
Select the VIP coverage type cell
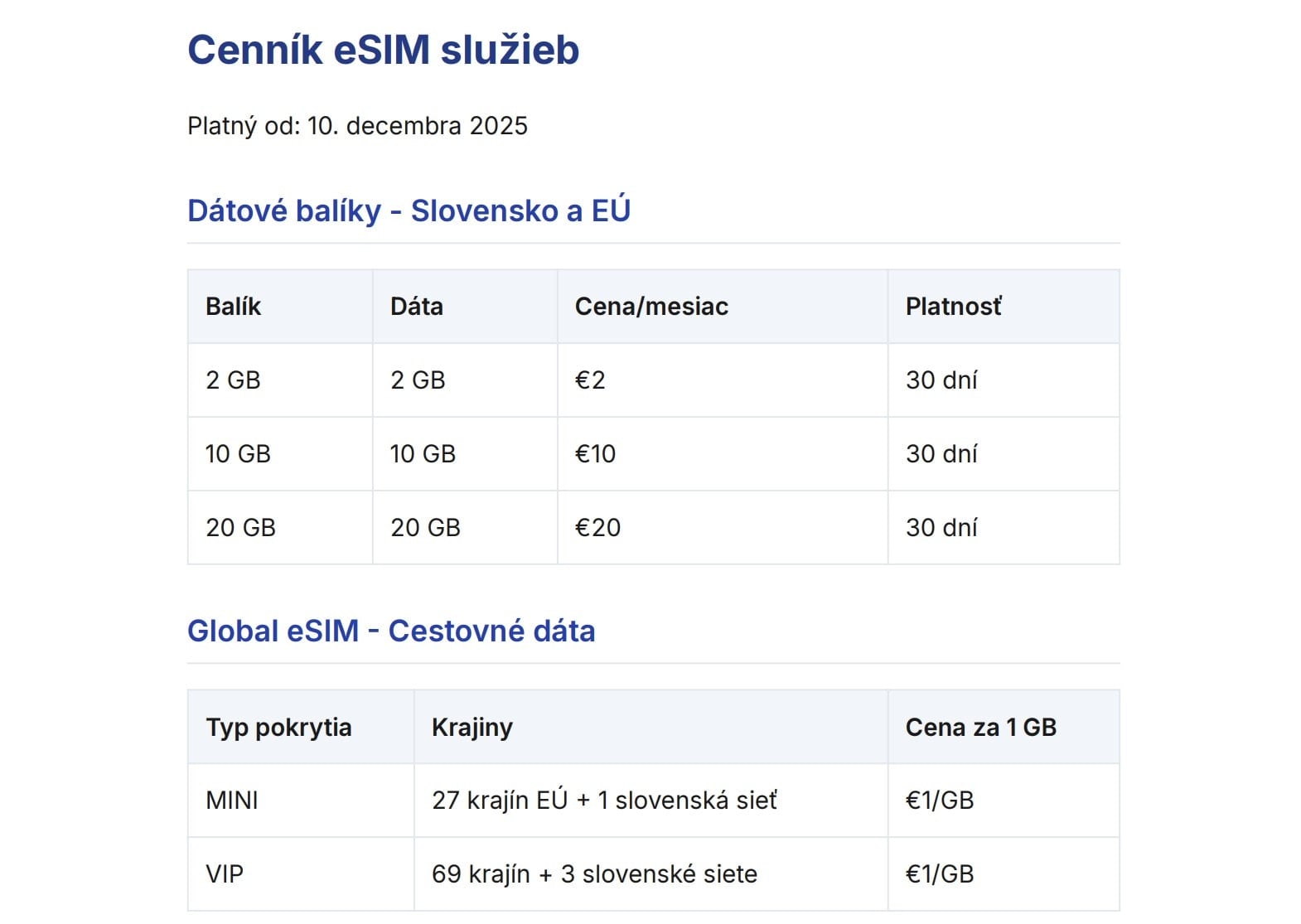click(x=225, y=874)
